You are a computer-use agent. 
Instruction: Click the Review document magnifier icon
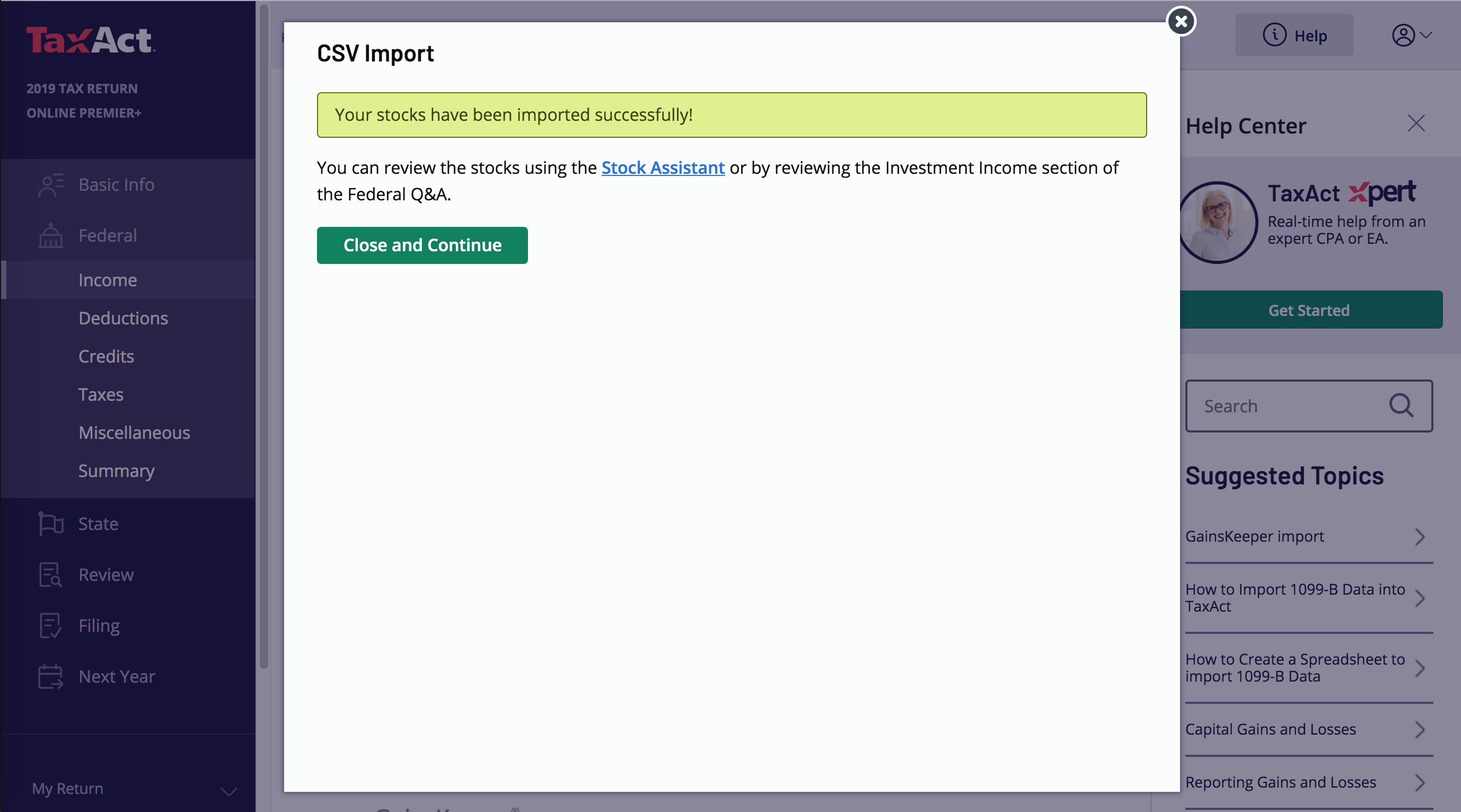[50, 575]
